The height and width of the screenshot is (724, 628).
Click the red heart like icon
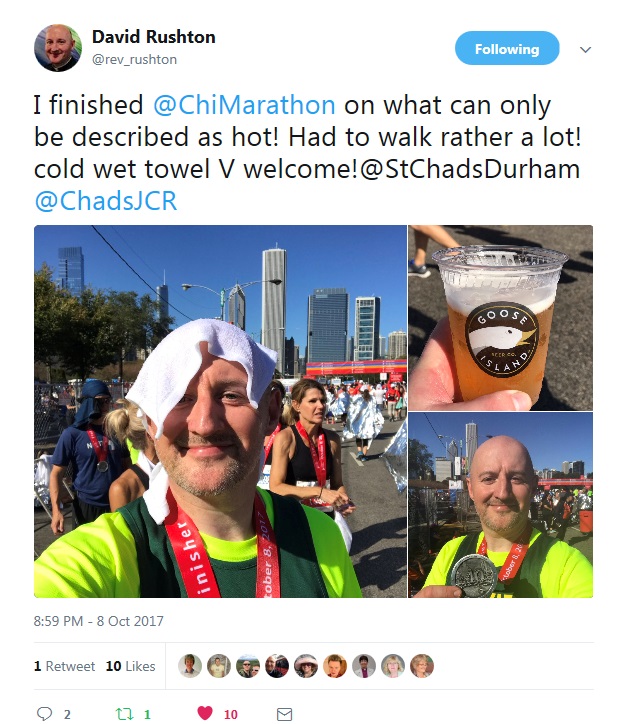pos(205,713)
